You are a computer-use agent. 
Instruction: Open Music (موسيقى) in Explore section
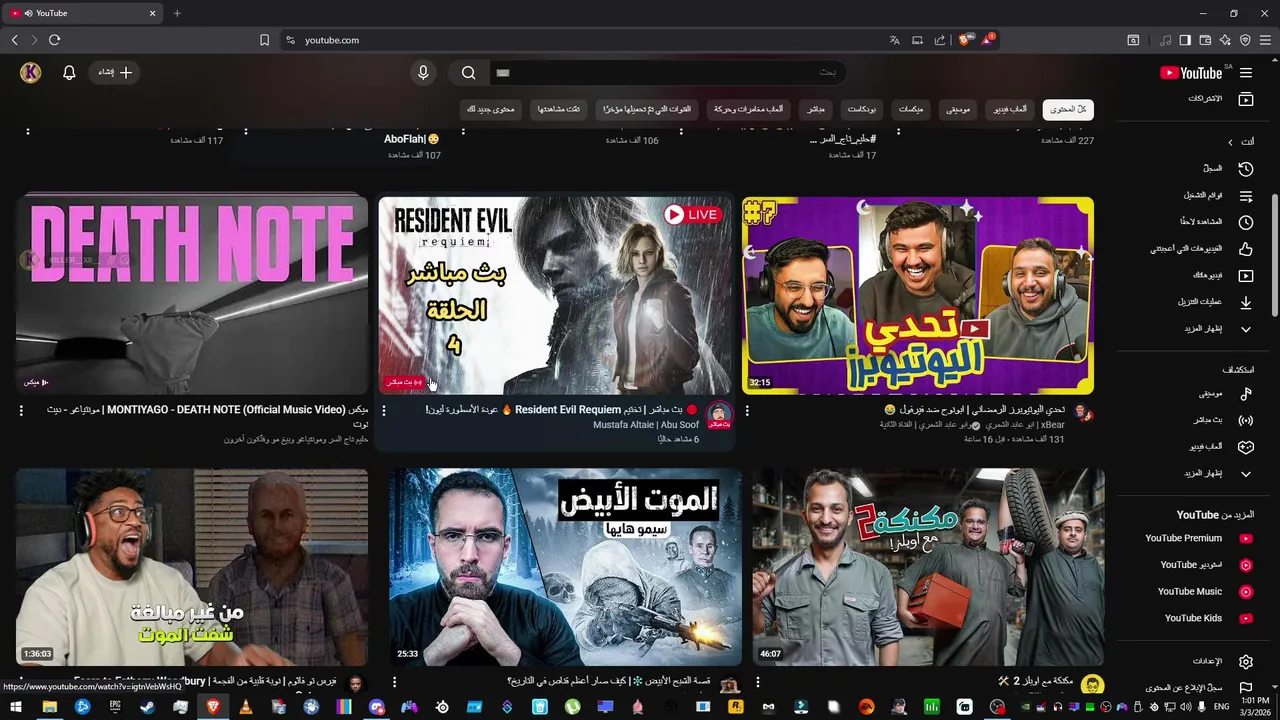point(1226,394)
